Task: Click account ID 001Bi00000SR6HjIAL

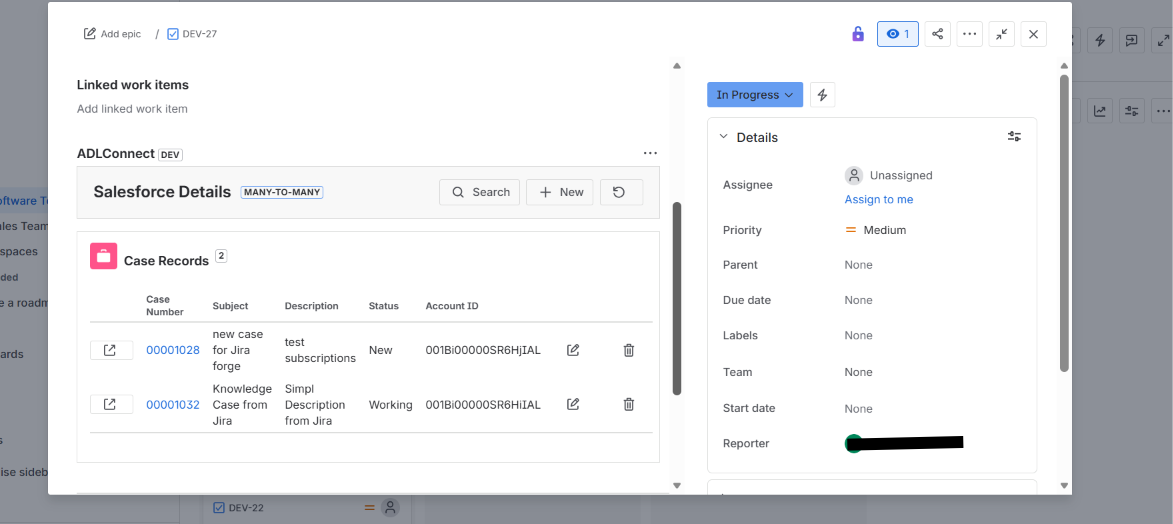Action: (483, 350)
